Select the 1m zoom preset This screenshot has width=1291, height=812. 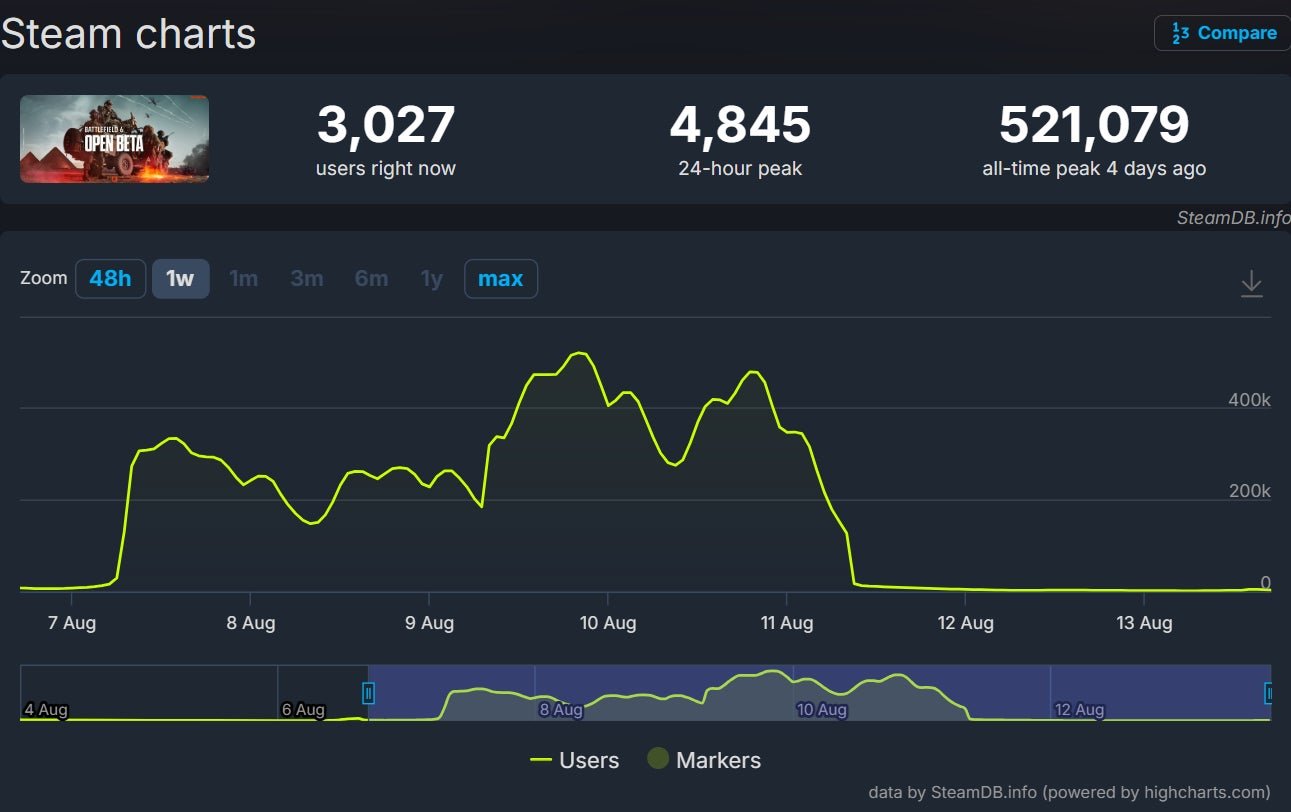(243, 279)
